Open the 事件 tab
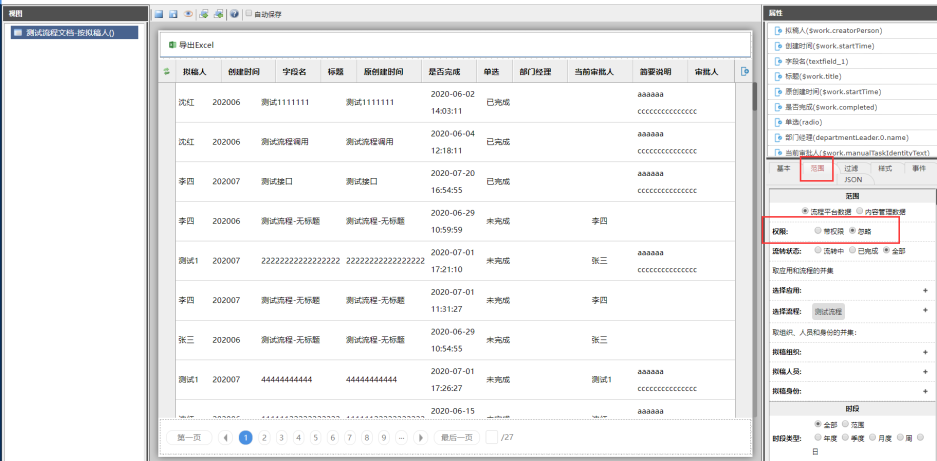This screenshot has height=461, width=937. 918,168
